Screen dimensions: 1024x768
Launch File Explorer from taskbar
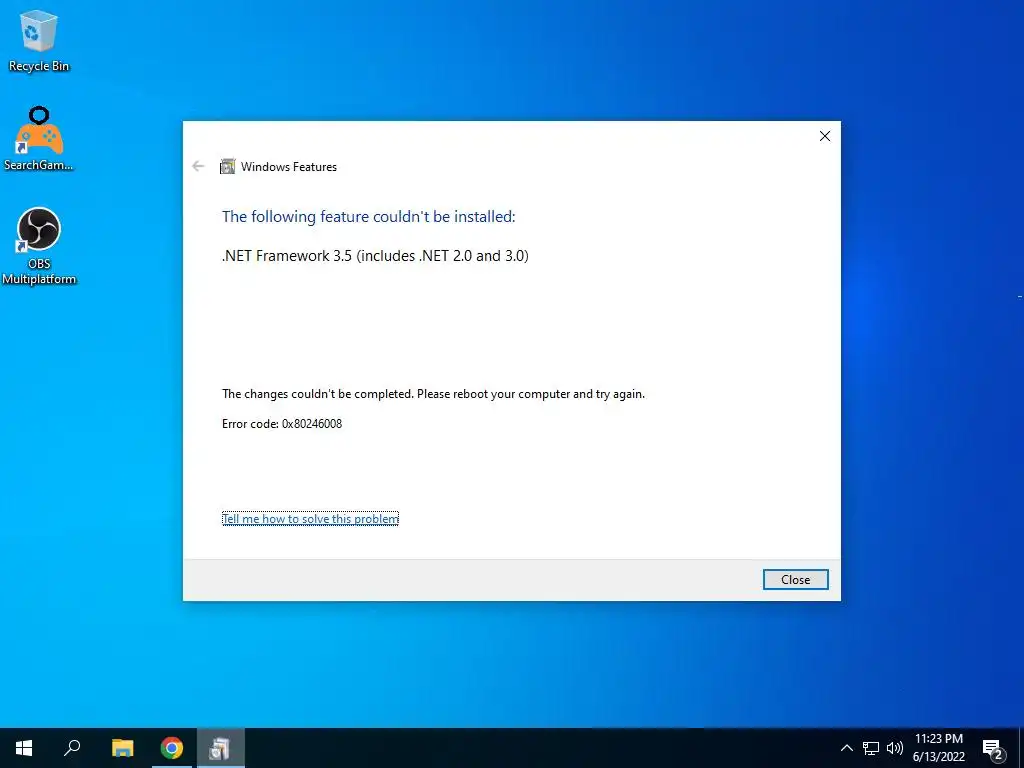tap(122, 748)
